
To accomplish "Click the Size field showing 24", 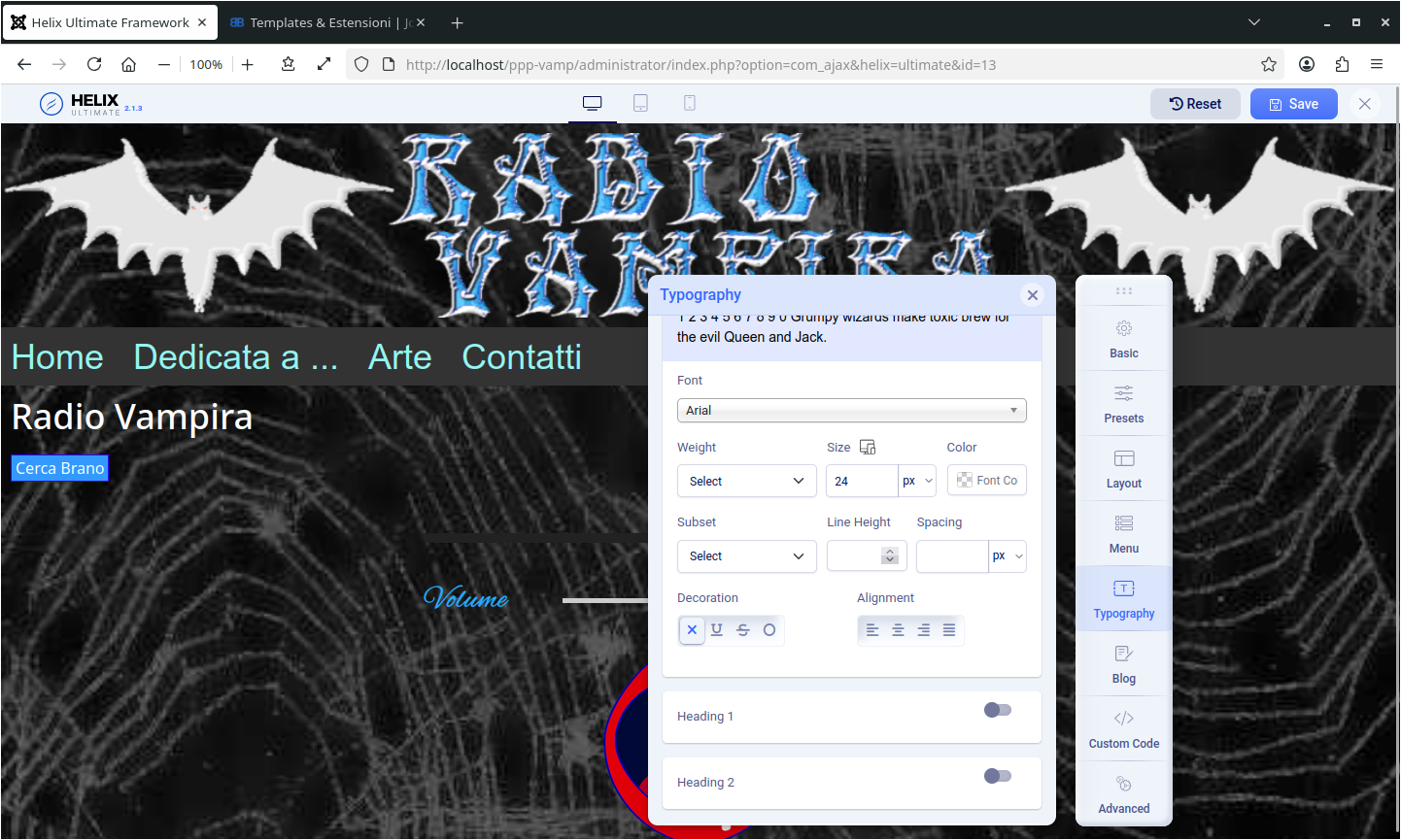I will (x=862, y=481).
